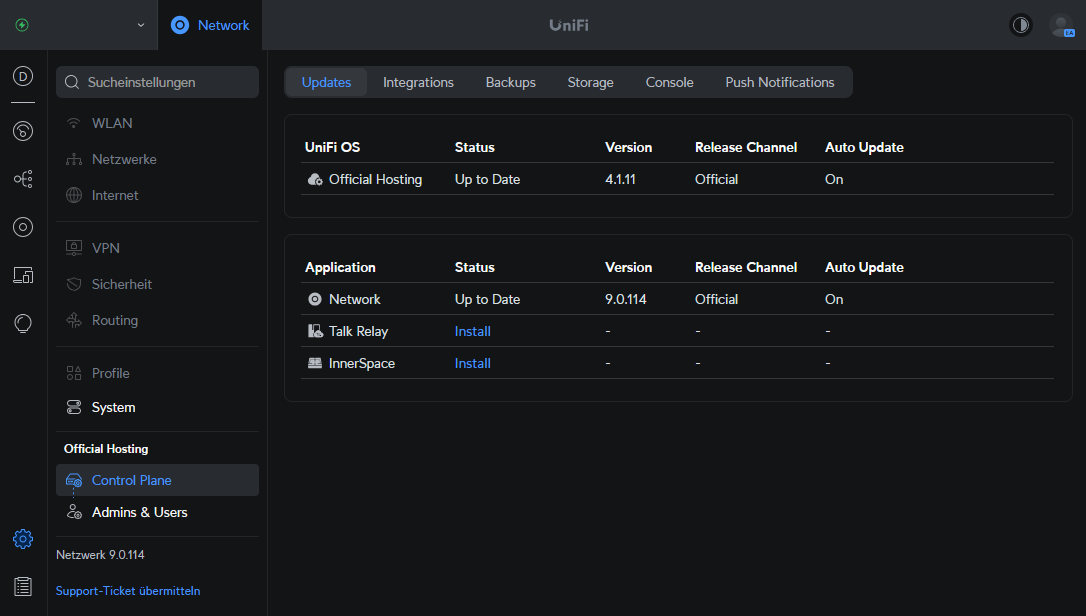Click the Support-Ticket übermitteln link
The width and height of the screenshot is (1086, 616).
pyautogui.click(x=128, y=591)
